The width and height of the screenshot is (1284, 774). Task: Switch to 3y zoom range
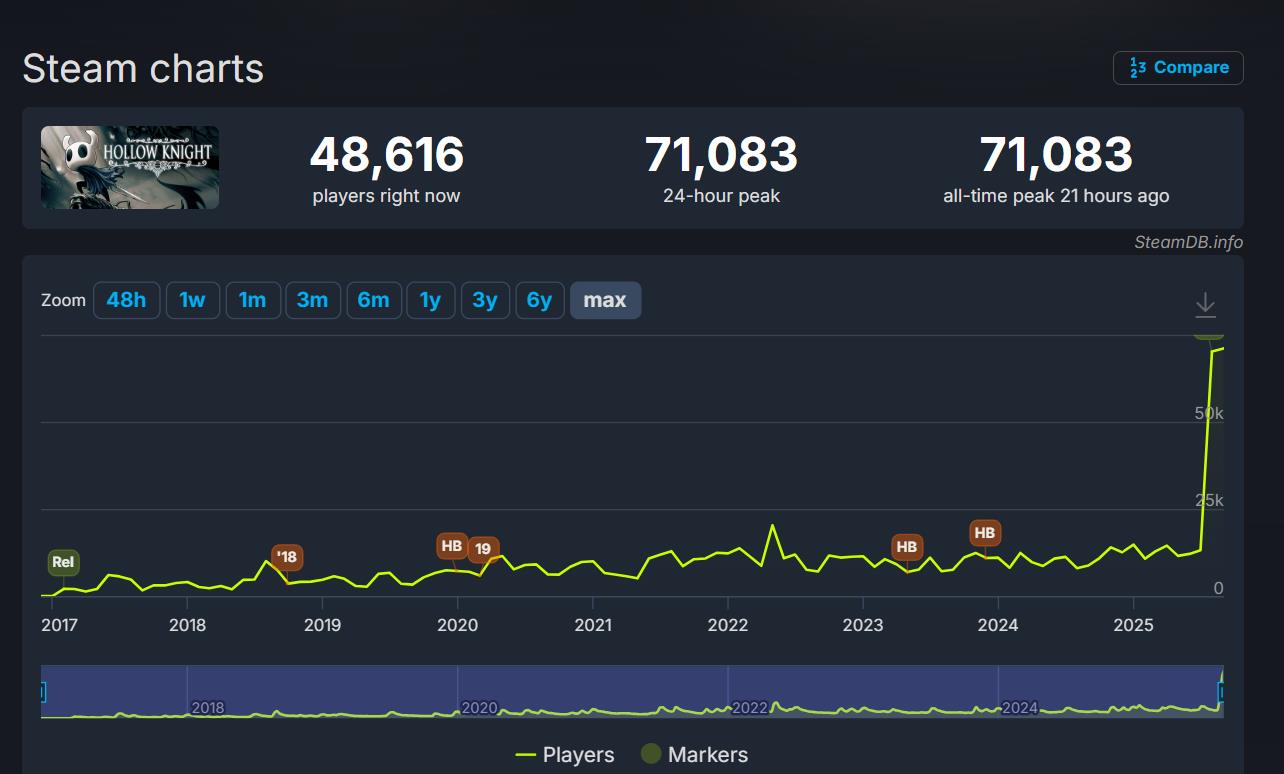485,300
